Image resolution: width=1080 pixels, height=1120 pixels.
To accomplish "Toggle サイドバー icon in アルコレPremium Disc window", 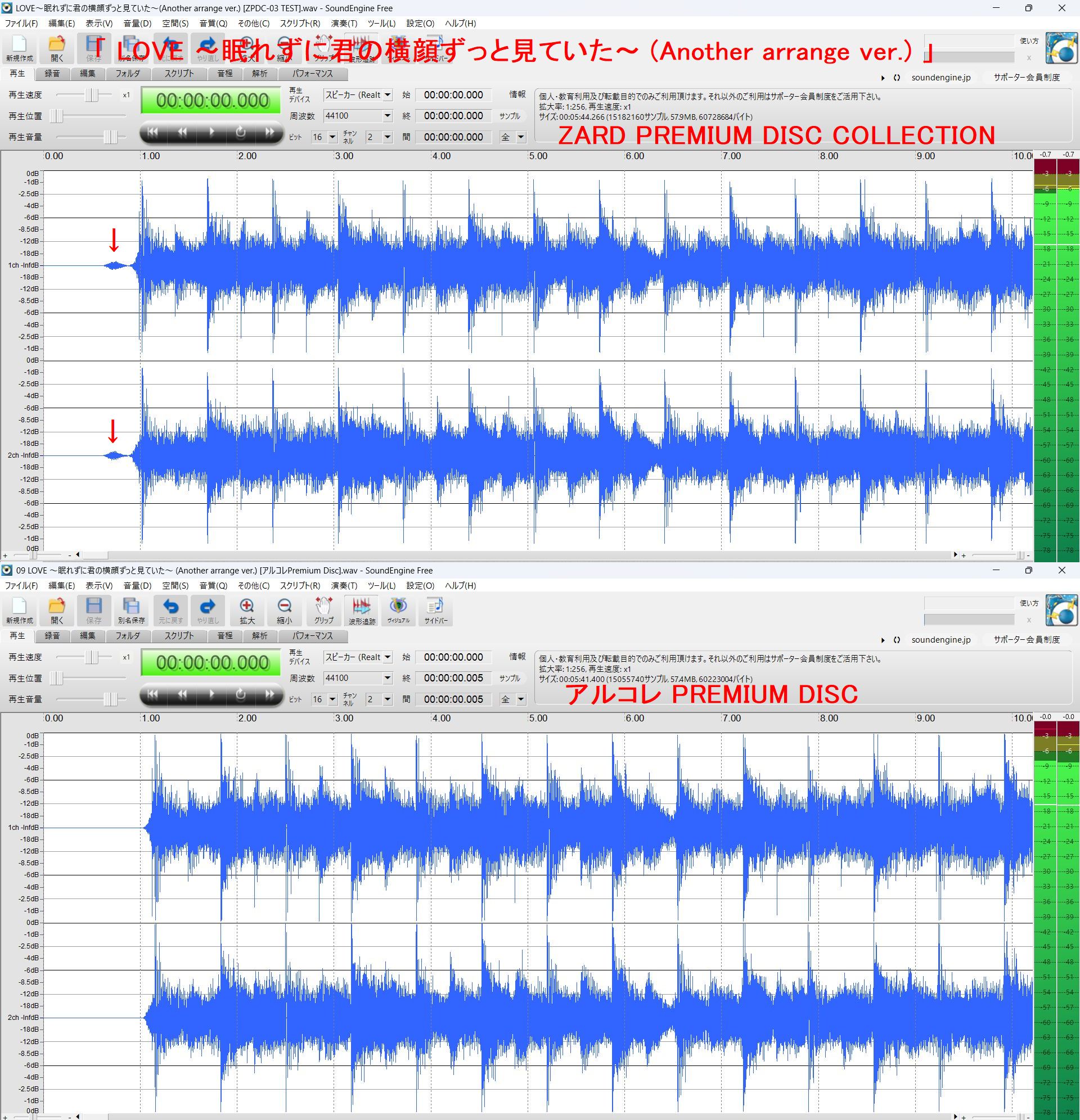I will [436, 609].
